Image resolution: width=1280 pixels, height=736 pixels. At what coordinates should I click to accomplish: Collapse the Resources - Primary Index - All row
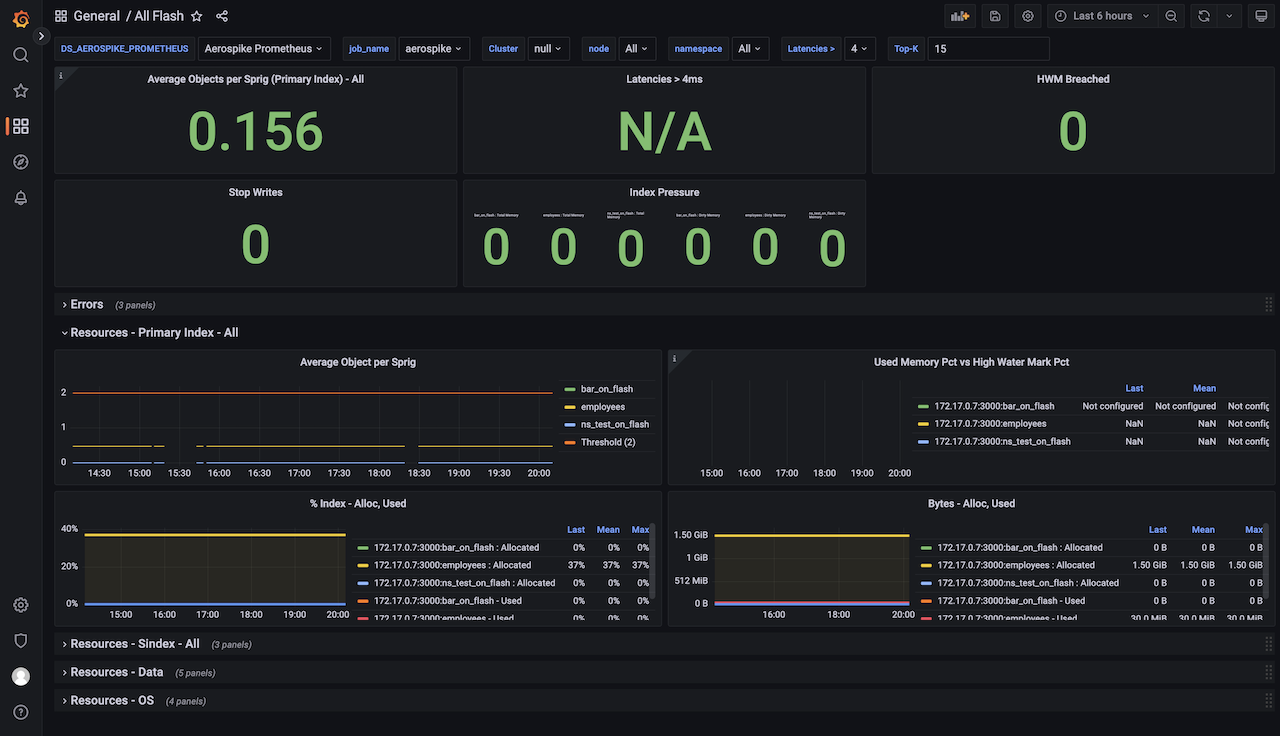point(154,332)
